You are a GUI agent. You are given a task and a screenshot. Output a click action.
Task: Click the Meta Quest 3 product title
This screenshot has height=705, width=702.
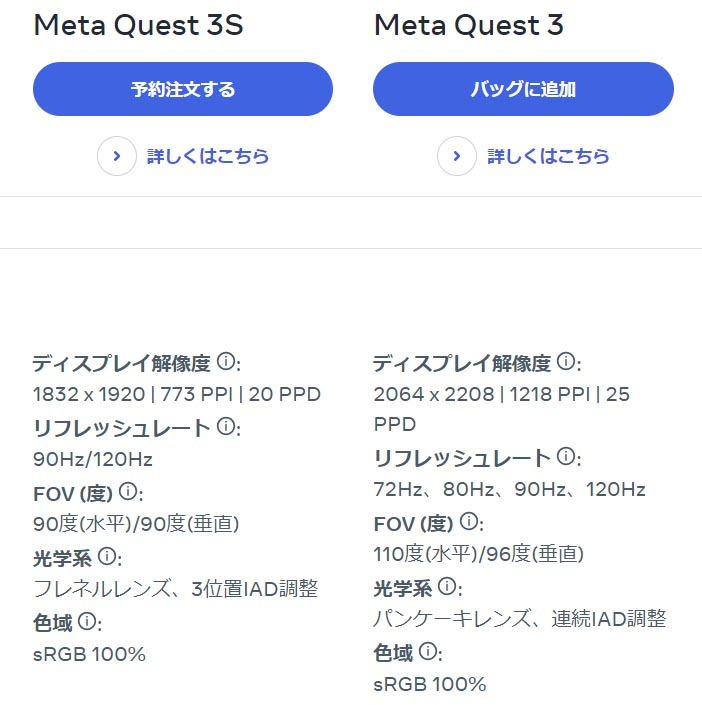468,25
